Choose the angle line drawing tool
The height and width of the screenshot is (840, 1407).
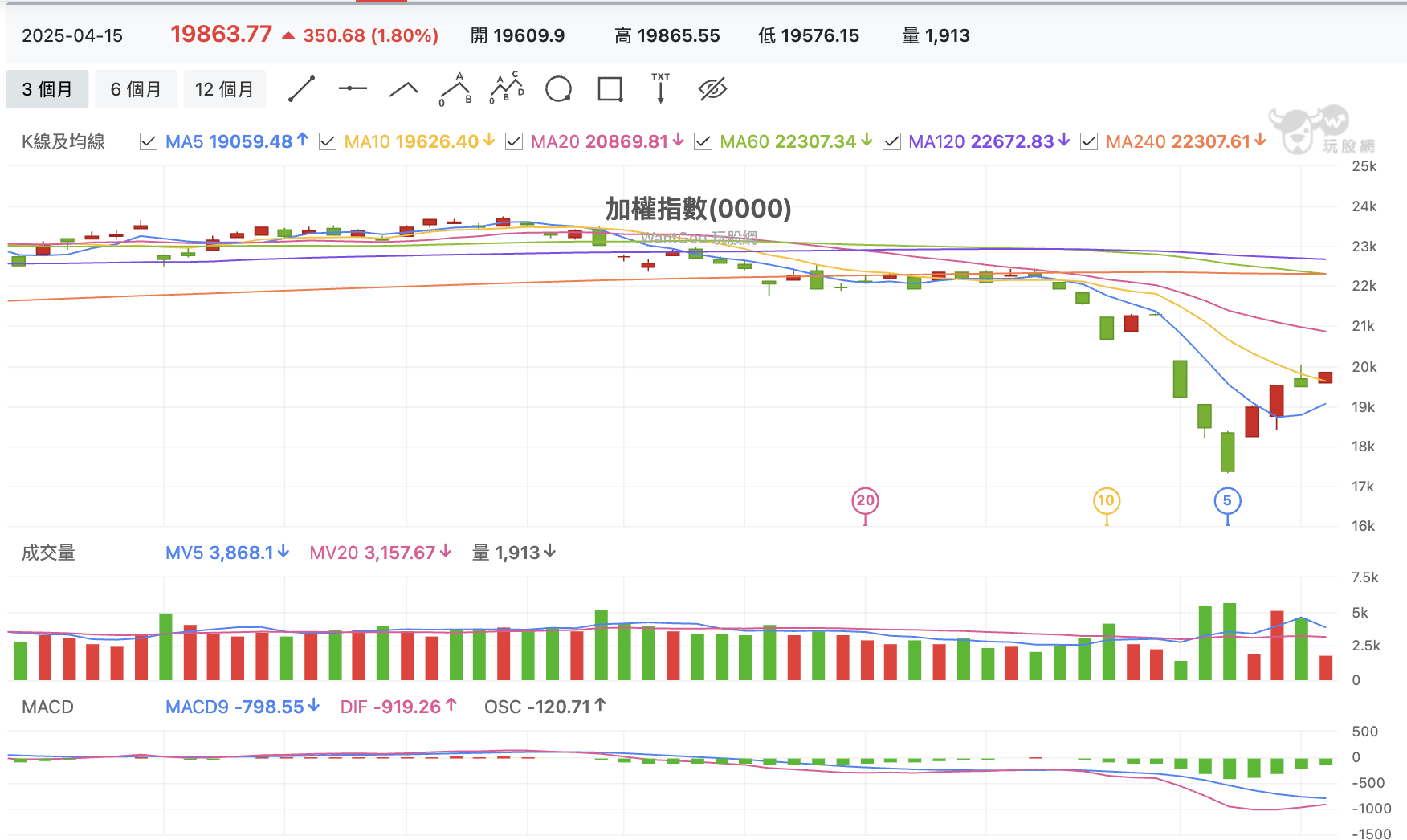point(404,89)
